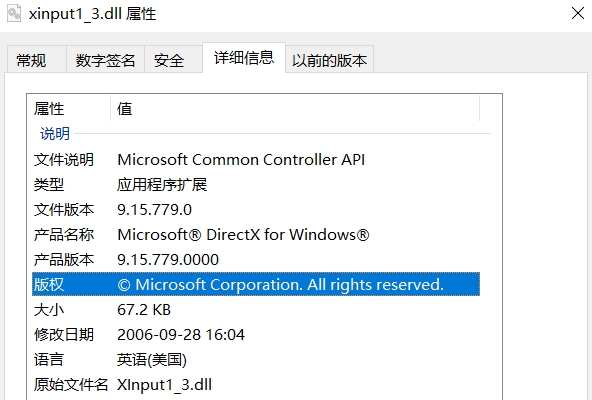Close the xinput1_3.dll properties dialog
Image resolution: width=592 pixels, height=400 pixels.
(x=578, y=13)
